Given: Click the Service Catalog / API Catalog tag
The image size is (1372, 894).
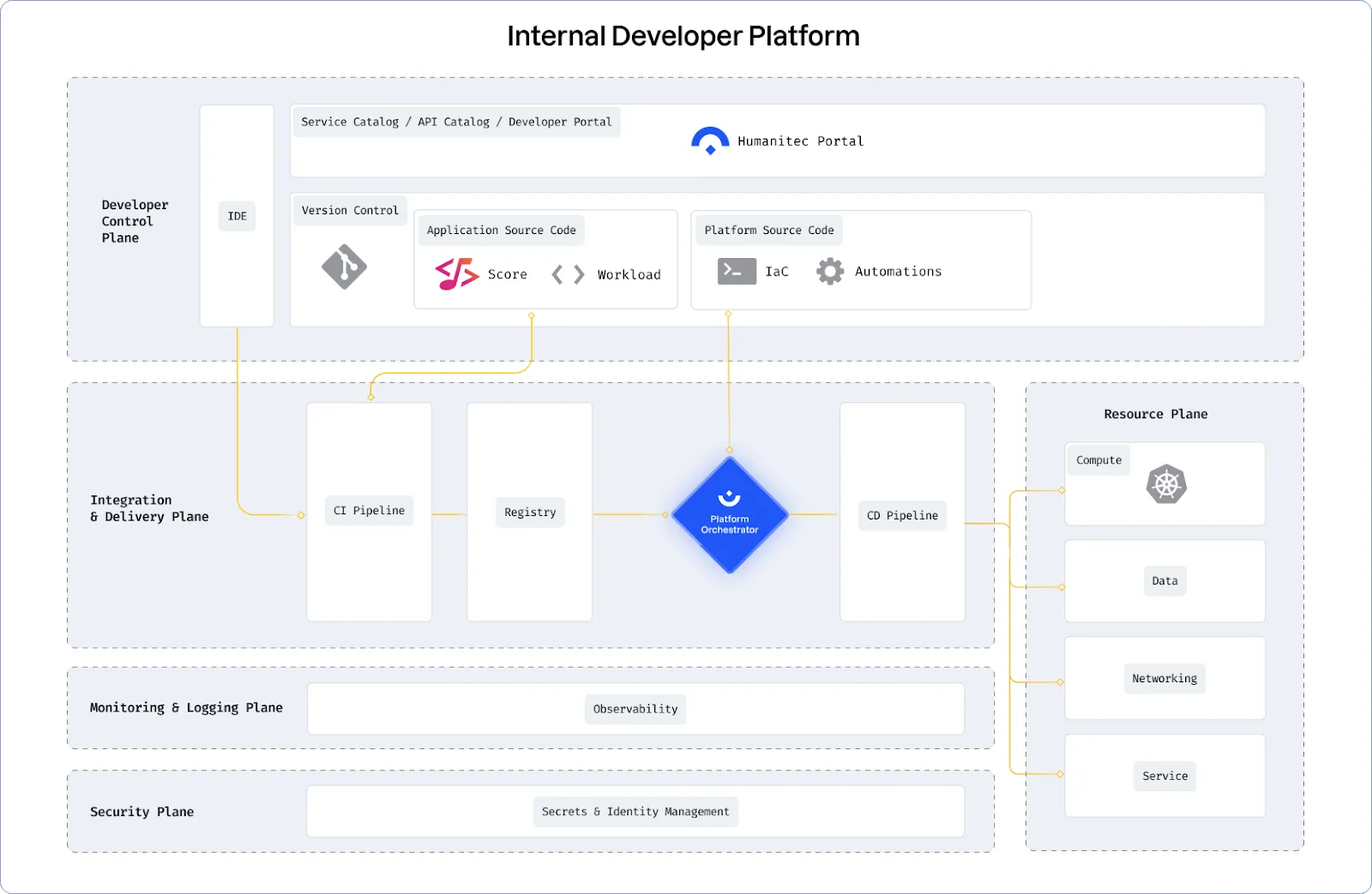Looking at the screenshot, I should [456, 122].
